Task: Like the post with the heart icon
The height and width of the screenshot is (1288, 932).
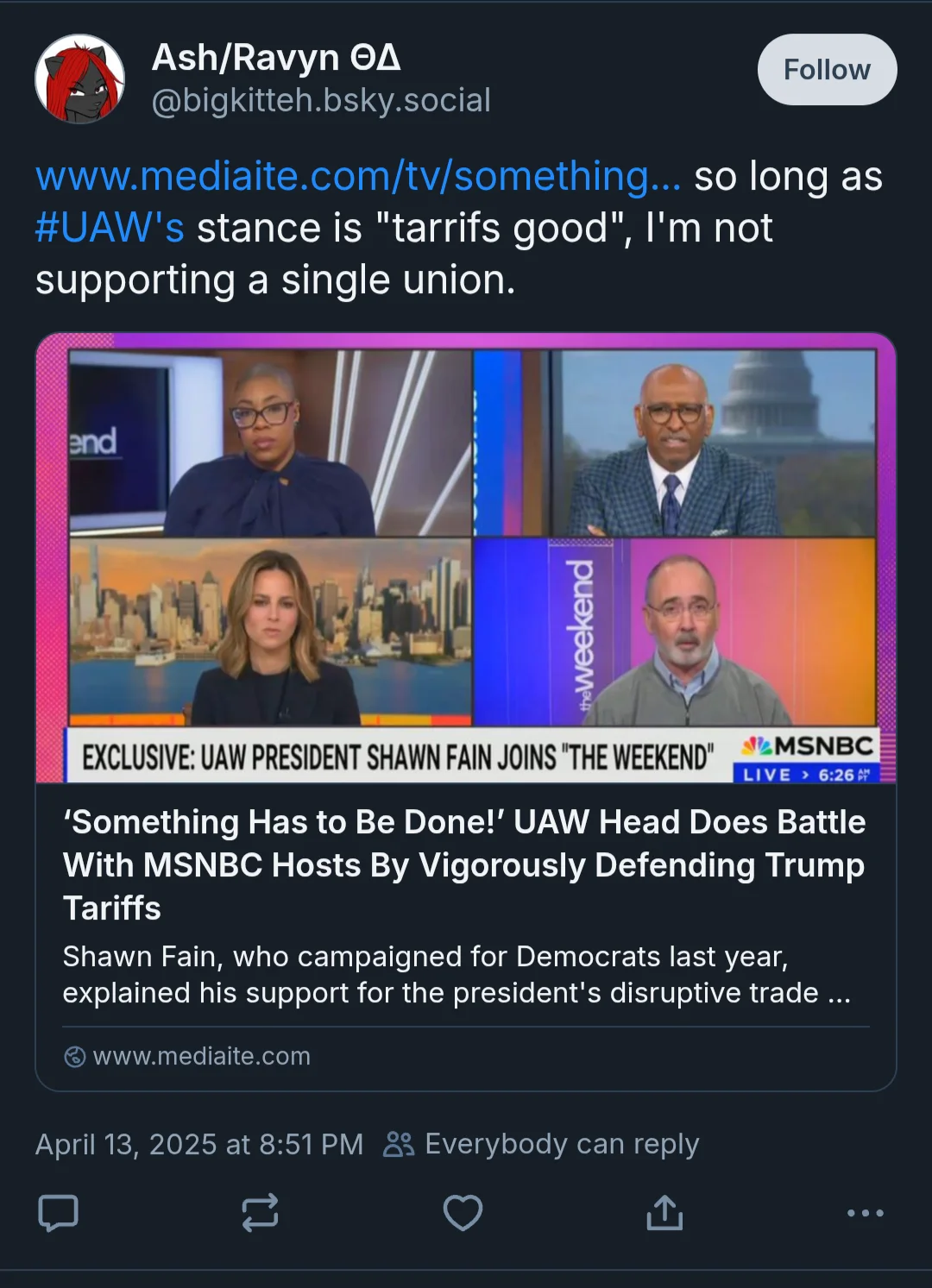Action: [x=463, y=1212]
